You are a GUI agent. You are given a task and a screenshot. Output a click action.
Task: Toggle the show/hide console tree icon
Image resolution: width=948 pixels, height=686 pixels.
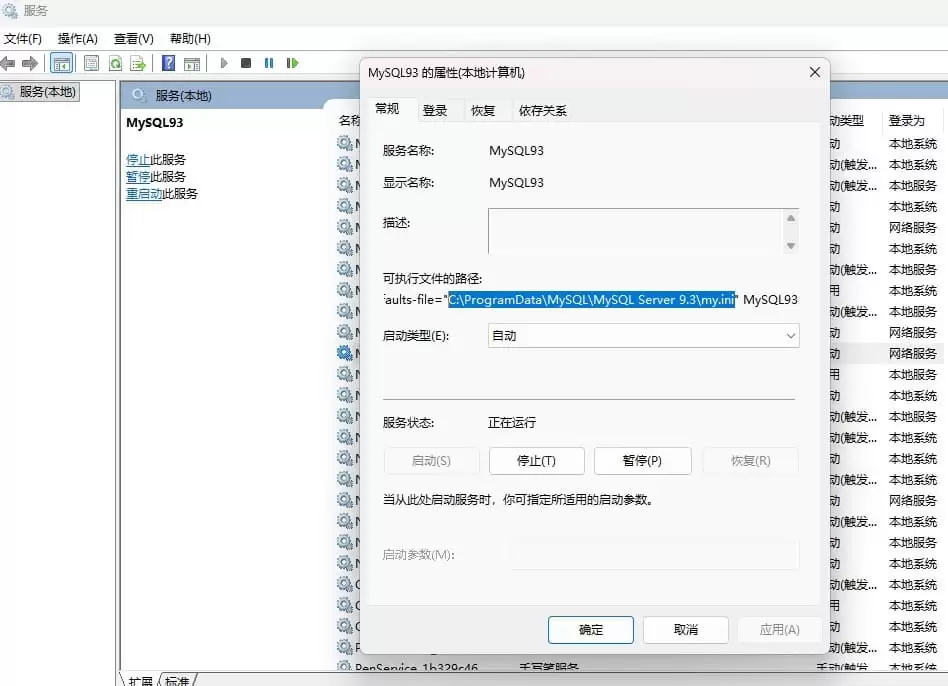point(62,63)
